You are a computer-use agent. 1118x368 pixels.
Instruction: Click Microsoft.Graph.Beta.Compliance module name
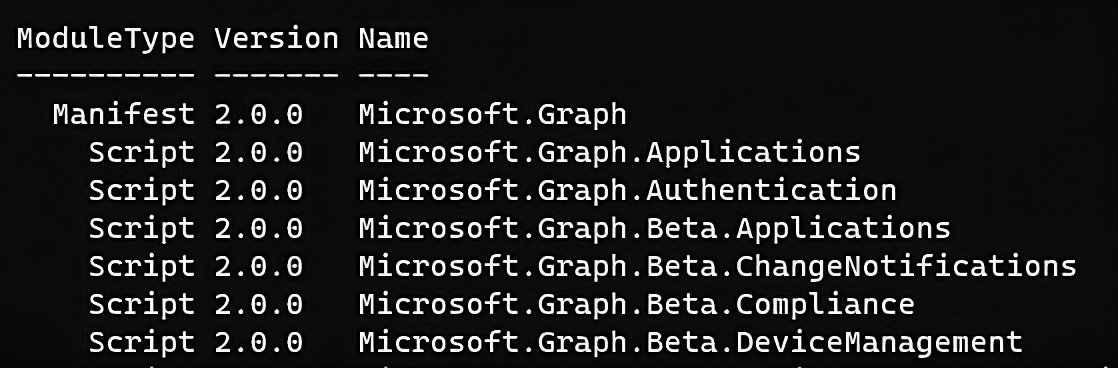click(637, 305)
